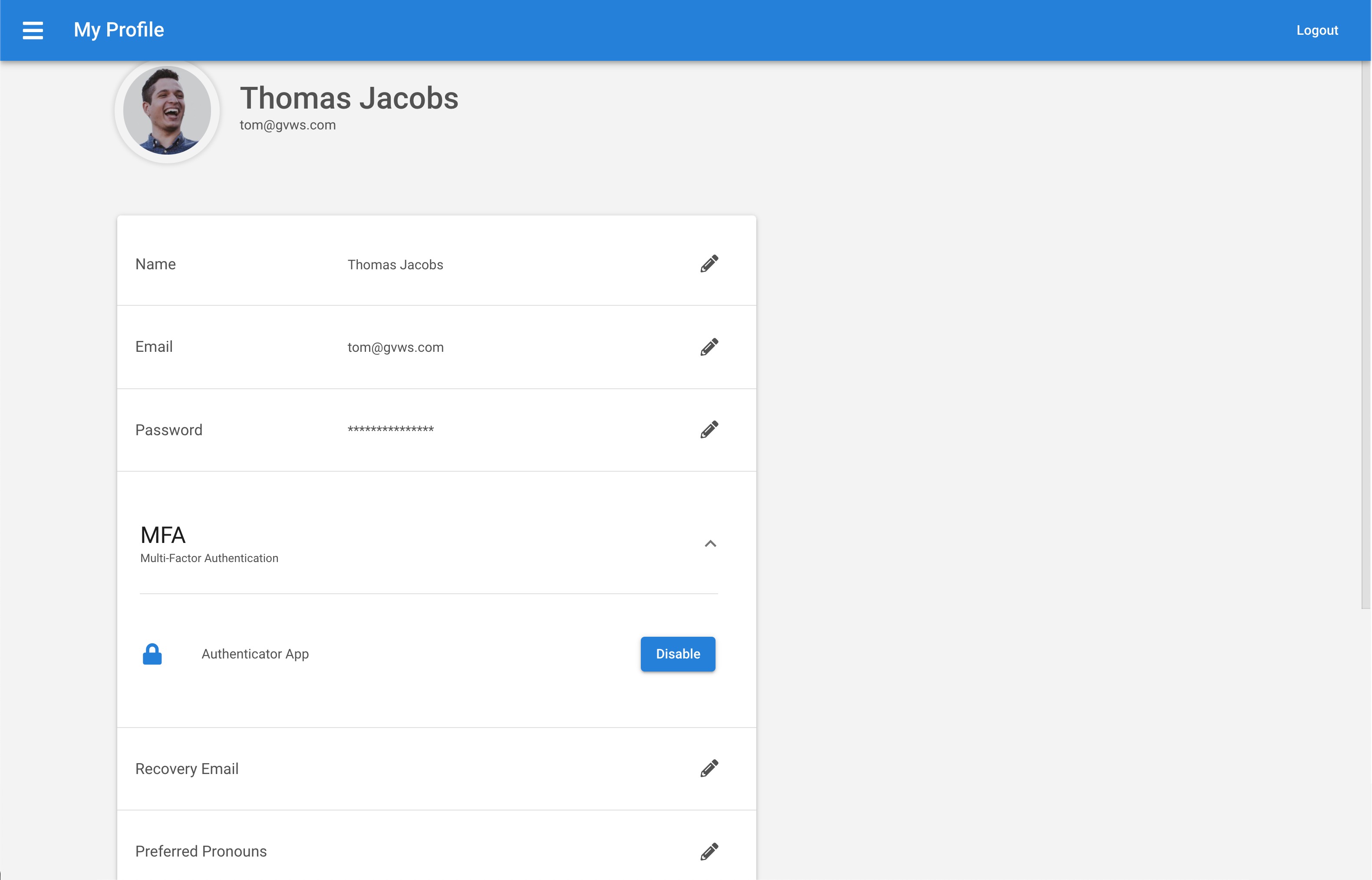Screen dimensions: 1372x880
Task: Edit the Email field pencil icon
Action: click(709, 347)
